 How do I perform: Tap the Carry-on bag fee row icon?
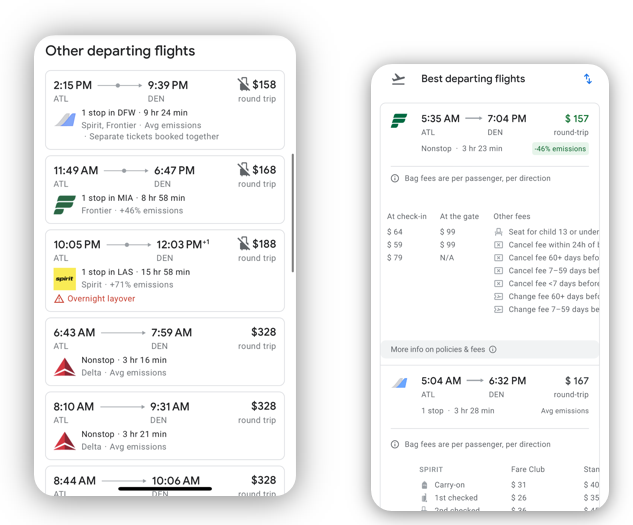(424, 485)
